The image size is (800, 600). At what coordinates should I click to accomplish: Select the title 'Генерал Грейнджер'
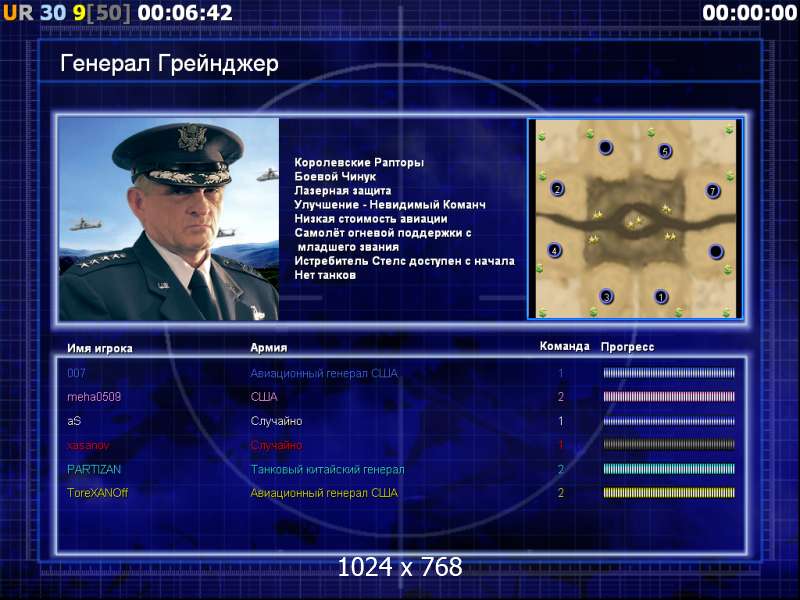169,64
